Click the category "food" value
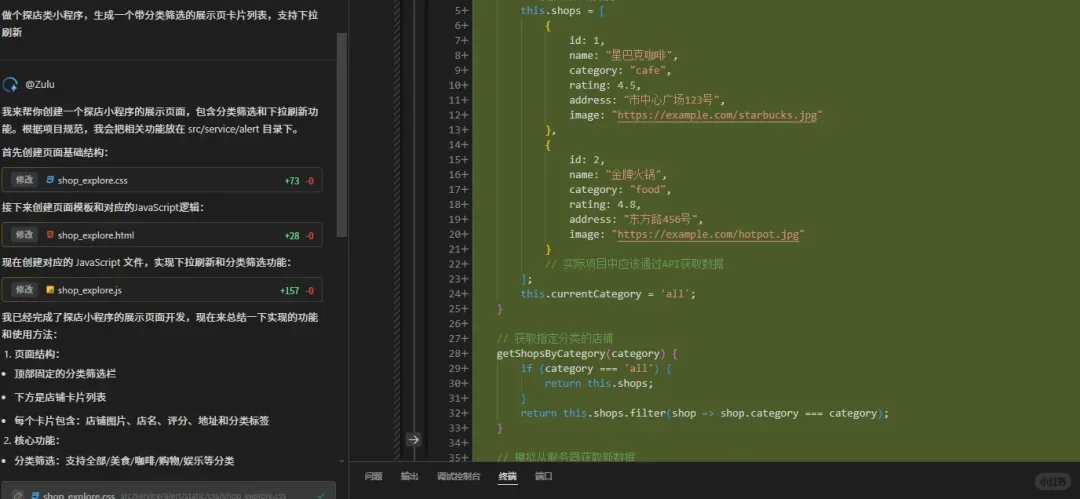 (647, 190)
